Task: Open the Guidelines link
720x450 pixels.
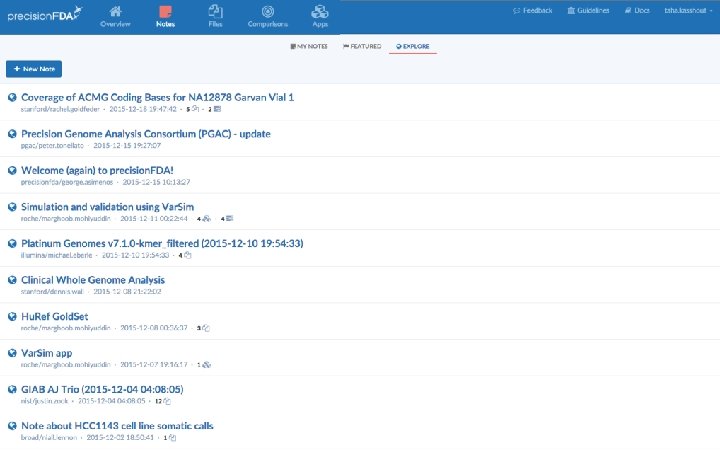Action: [588, 10]
